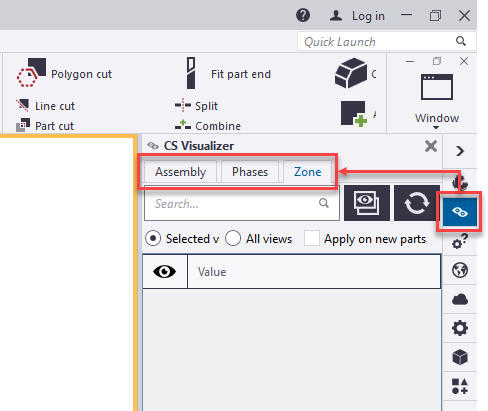The height and width of the screenshot is (411, 488).
Task: Toggle the eye visibility column header
Action: tap(165, 272)
